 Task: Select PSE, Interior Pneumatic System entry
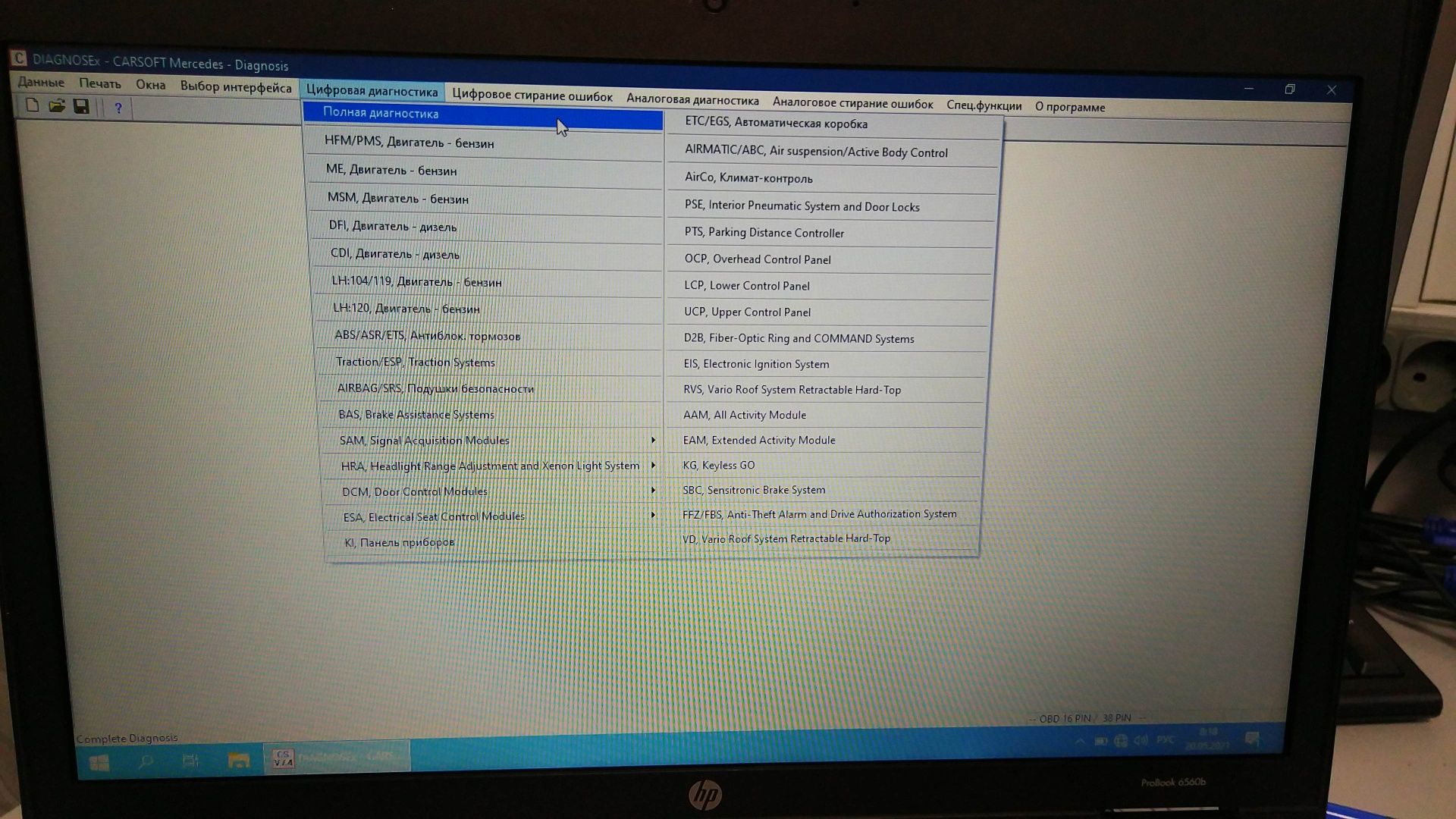point(831,206)
